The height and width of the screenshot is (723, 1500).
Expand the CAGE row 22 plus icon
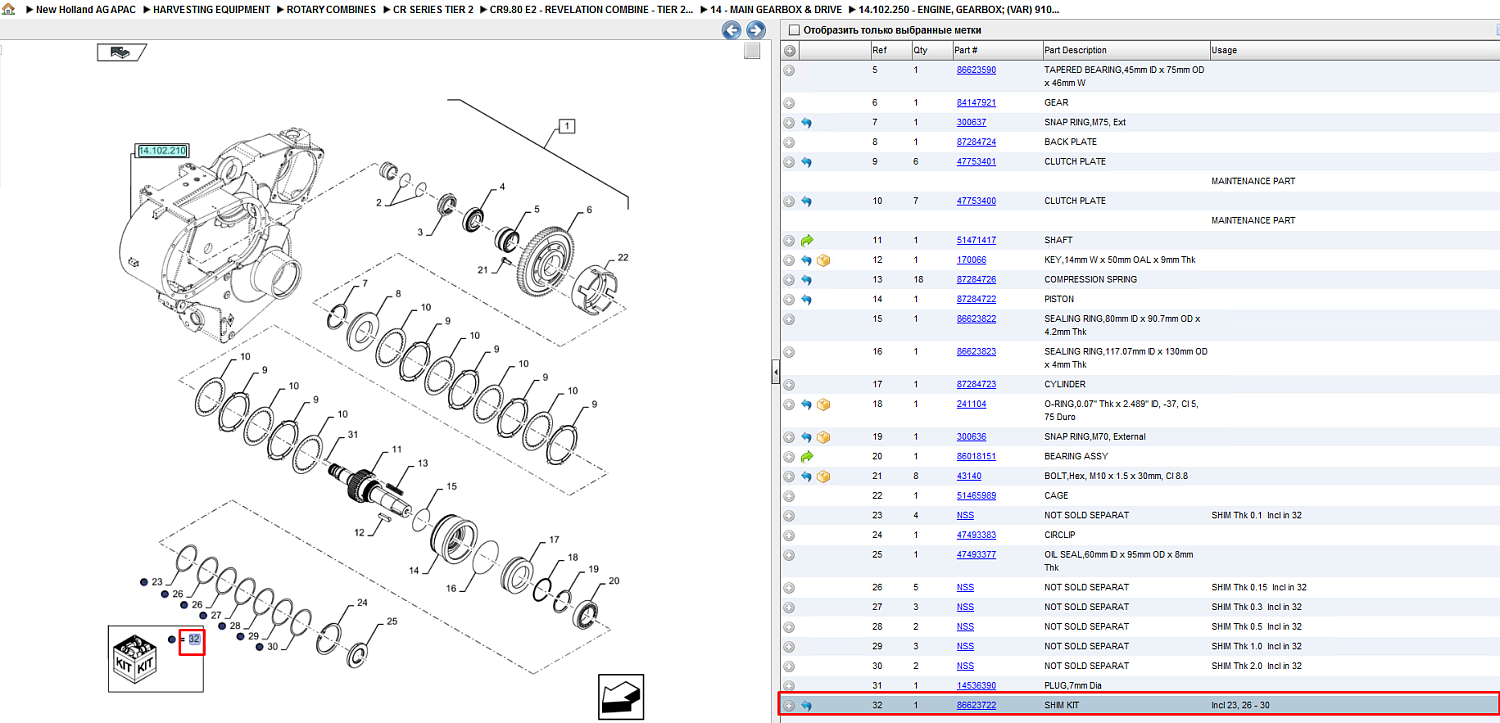(789, 495)
